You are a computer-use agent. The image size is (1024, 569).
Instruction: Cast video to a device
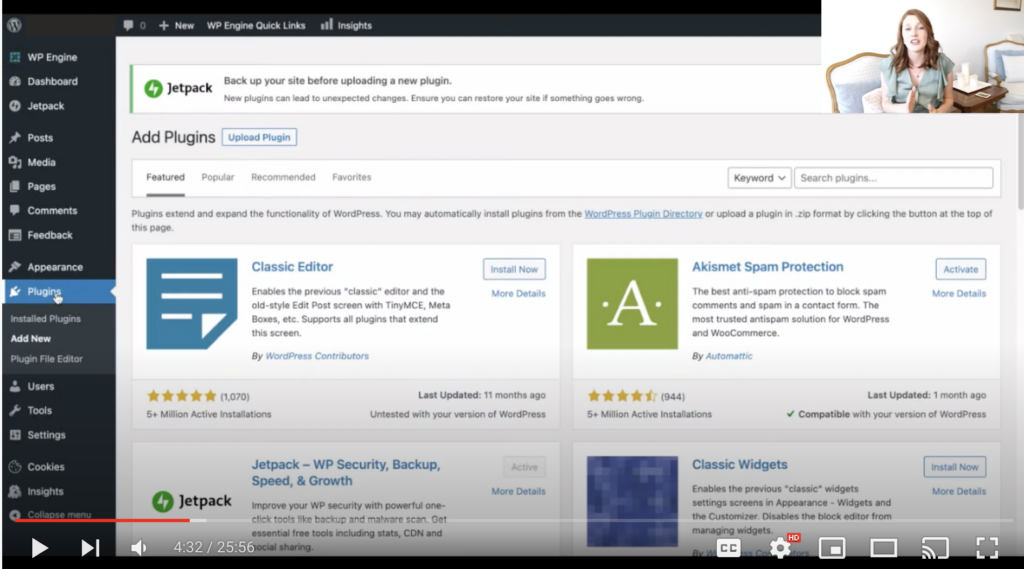935,548
